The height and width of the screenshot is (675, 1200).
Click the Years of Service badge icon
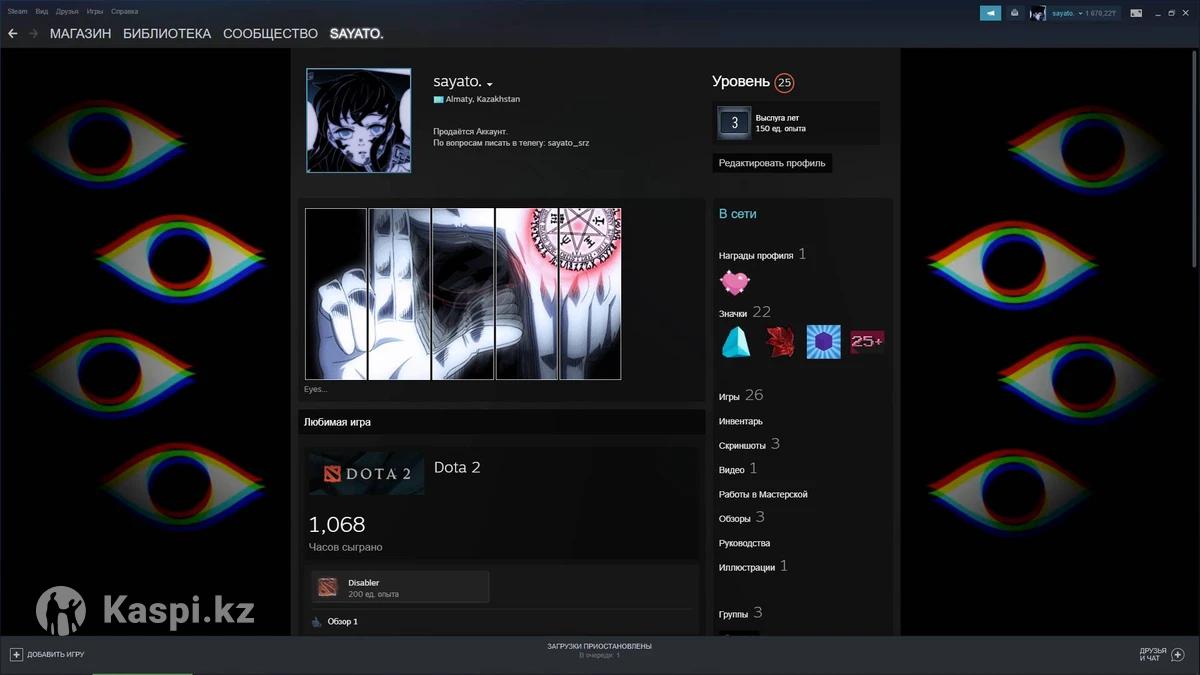click(735, 123)
